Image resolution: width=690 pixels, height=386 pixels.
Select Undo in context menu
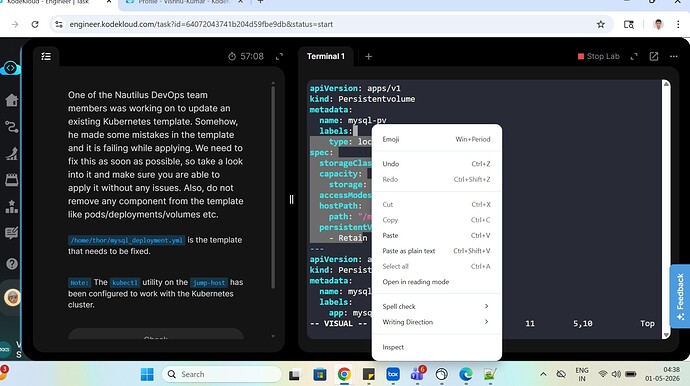pyautogui.click(x=437, y=164)
